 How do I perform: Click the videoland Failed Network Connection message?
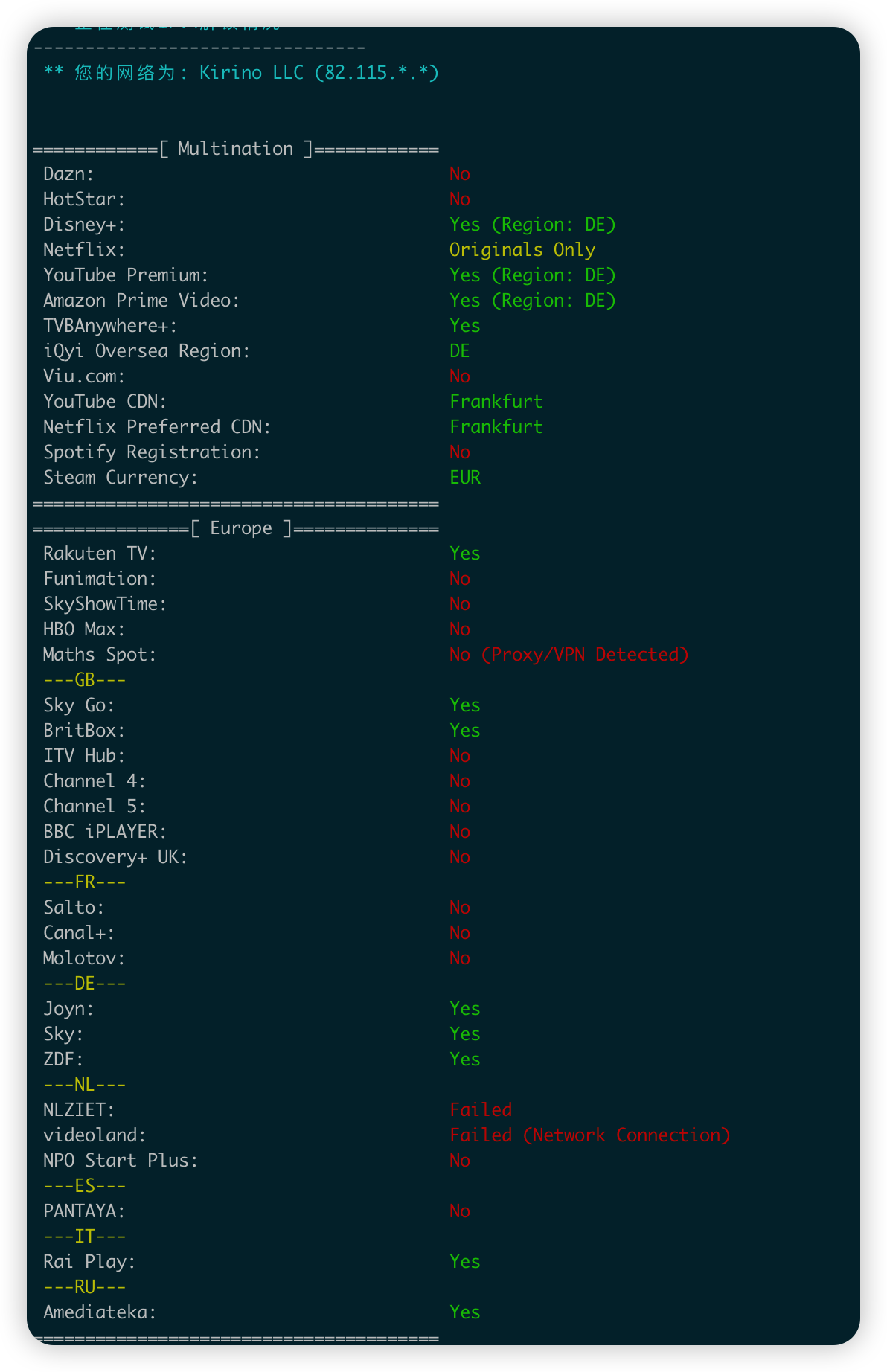coord(589,1135)
